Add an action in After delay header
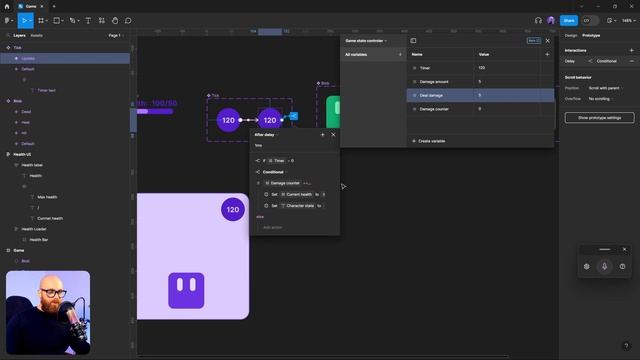640x360 pixels. tap(322, 135)
